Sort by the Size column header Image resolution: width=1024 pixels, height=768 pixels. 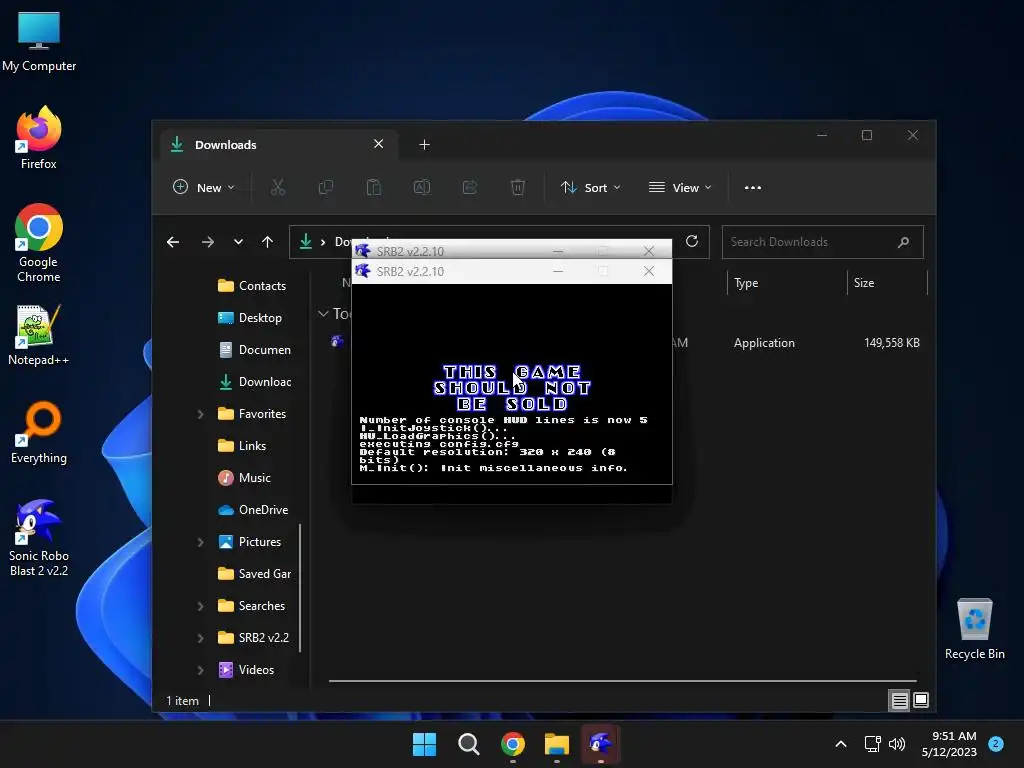[x=887, y=283]
